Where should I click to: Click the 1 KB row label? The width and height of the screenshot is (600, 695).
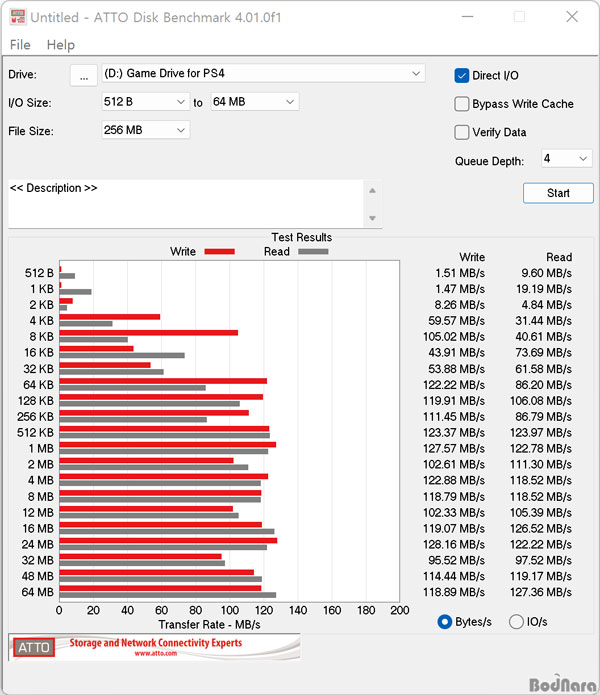[42, 289]
